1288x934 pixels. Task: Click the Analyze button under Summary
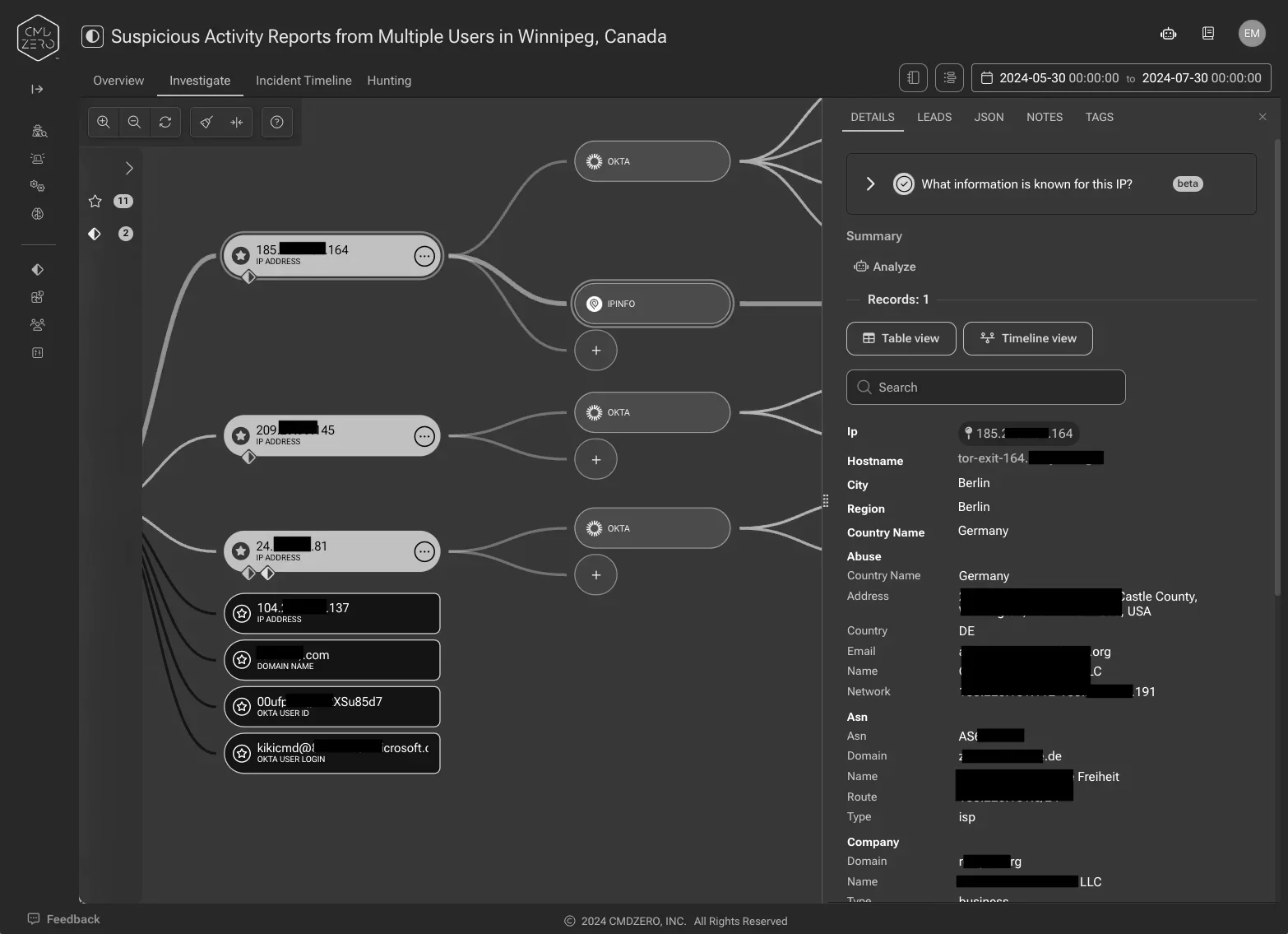885,267
